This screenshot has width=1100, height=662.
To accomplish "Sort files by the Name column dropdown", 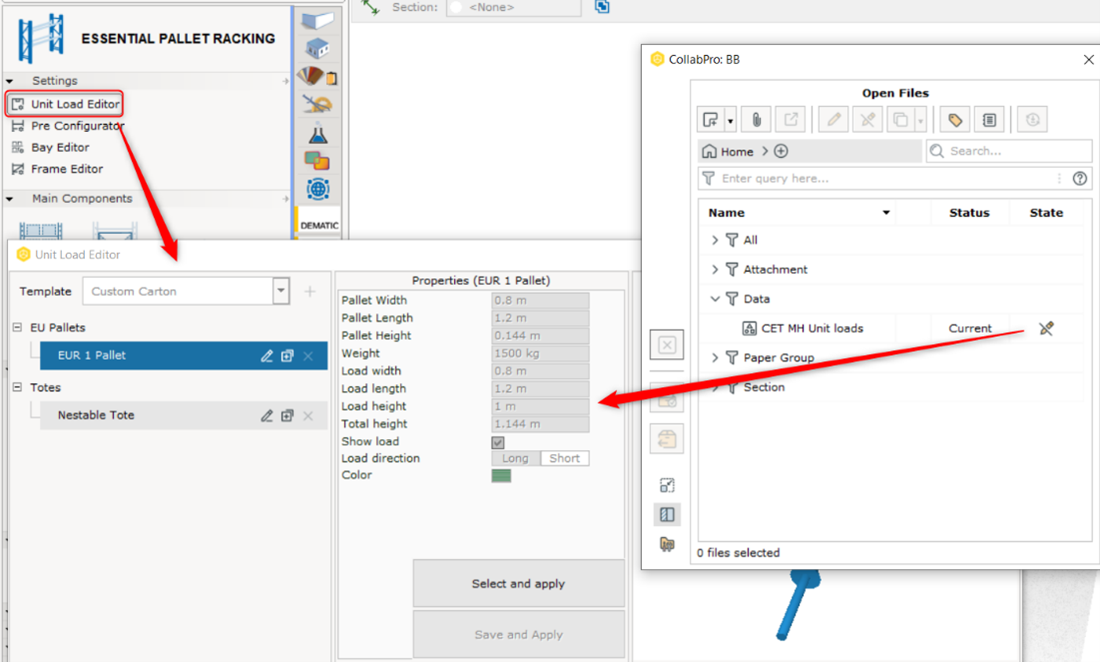I will click(x=886, y=212).
